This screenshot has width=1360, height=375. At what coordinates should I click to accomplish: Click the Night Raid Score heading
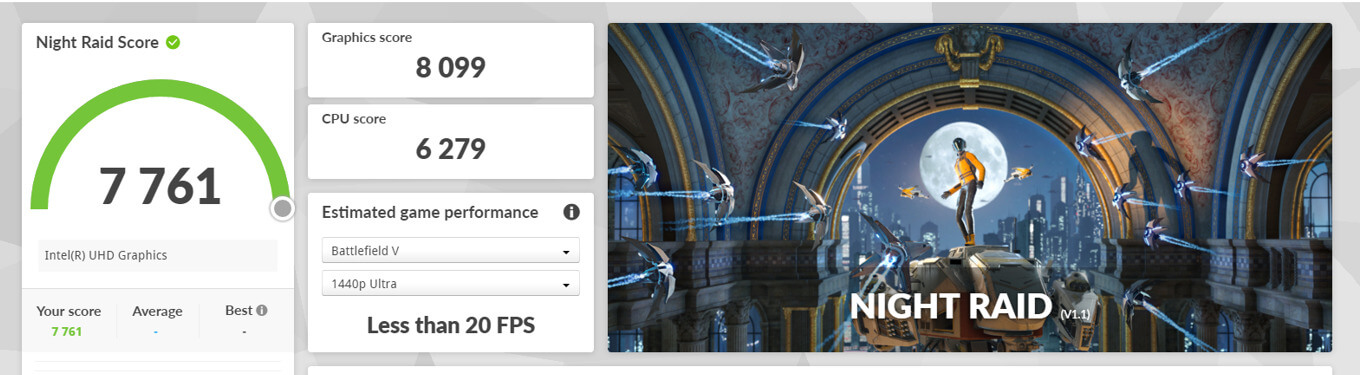point(97,43)
